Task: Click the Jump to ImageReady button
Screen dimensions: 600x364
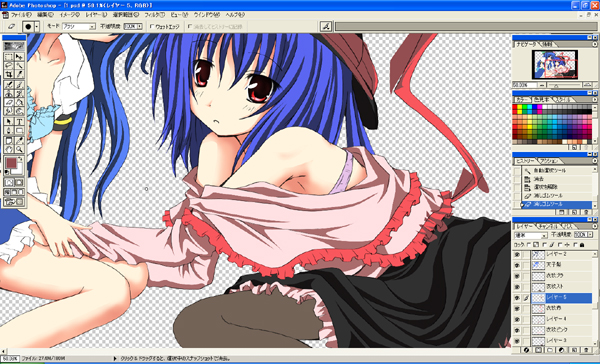Action: click(x=14, y=202)
